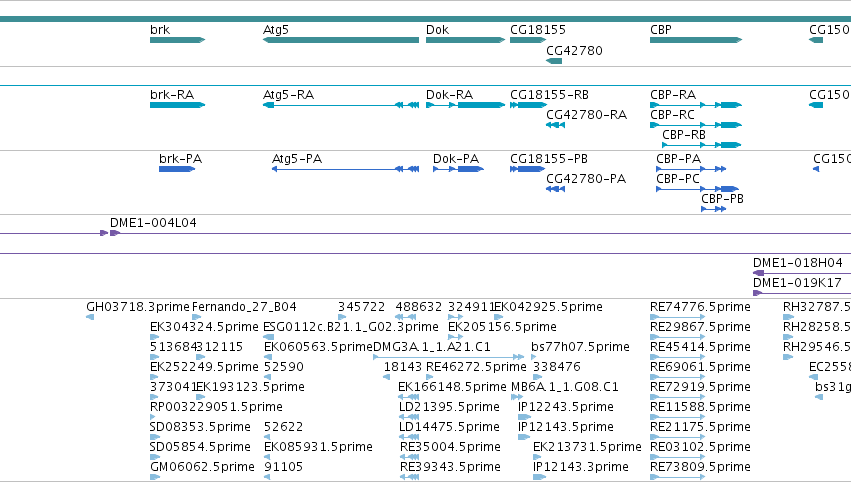
Task: Click the DME1-004L04 clone label
Action: [x=153, y=223]
